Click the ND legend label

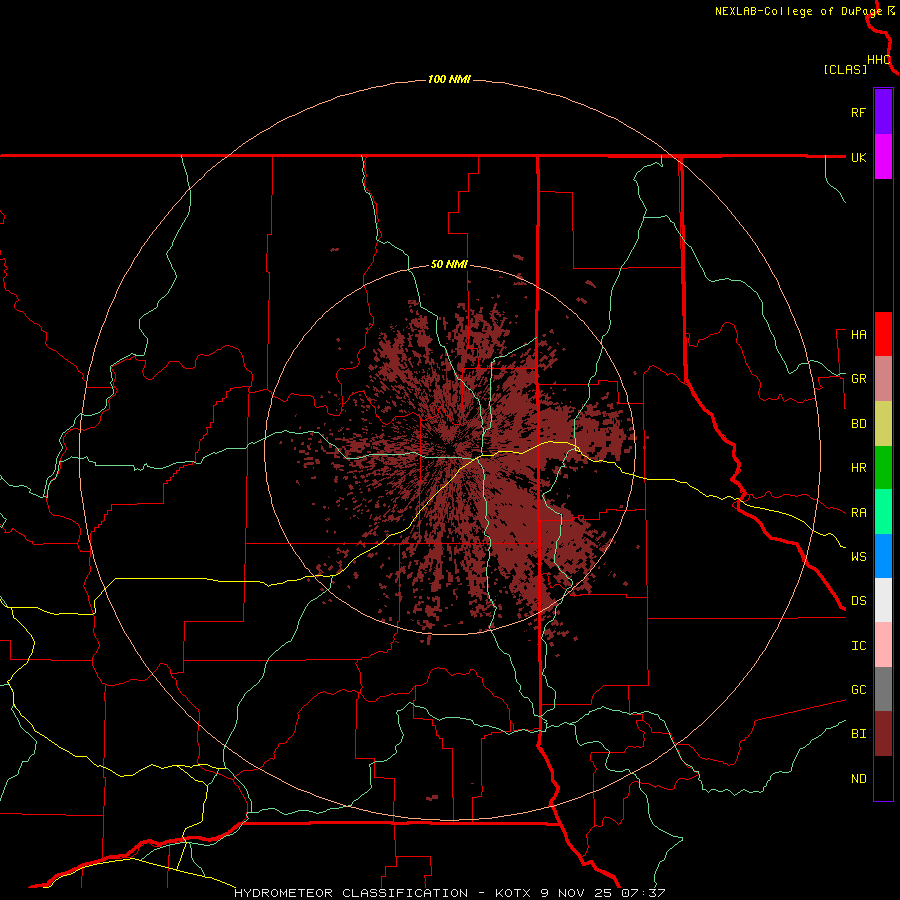pyautogui.click(x=858, y=779)
